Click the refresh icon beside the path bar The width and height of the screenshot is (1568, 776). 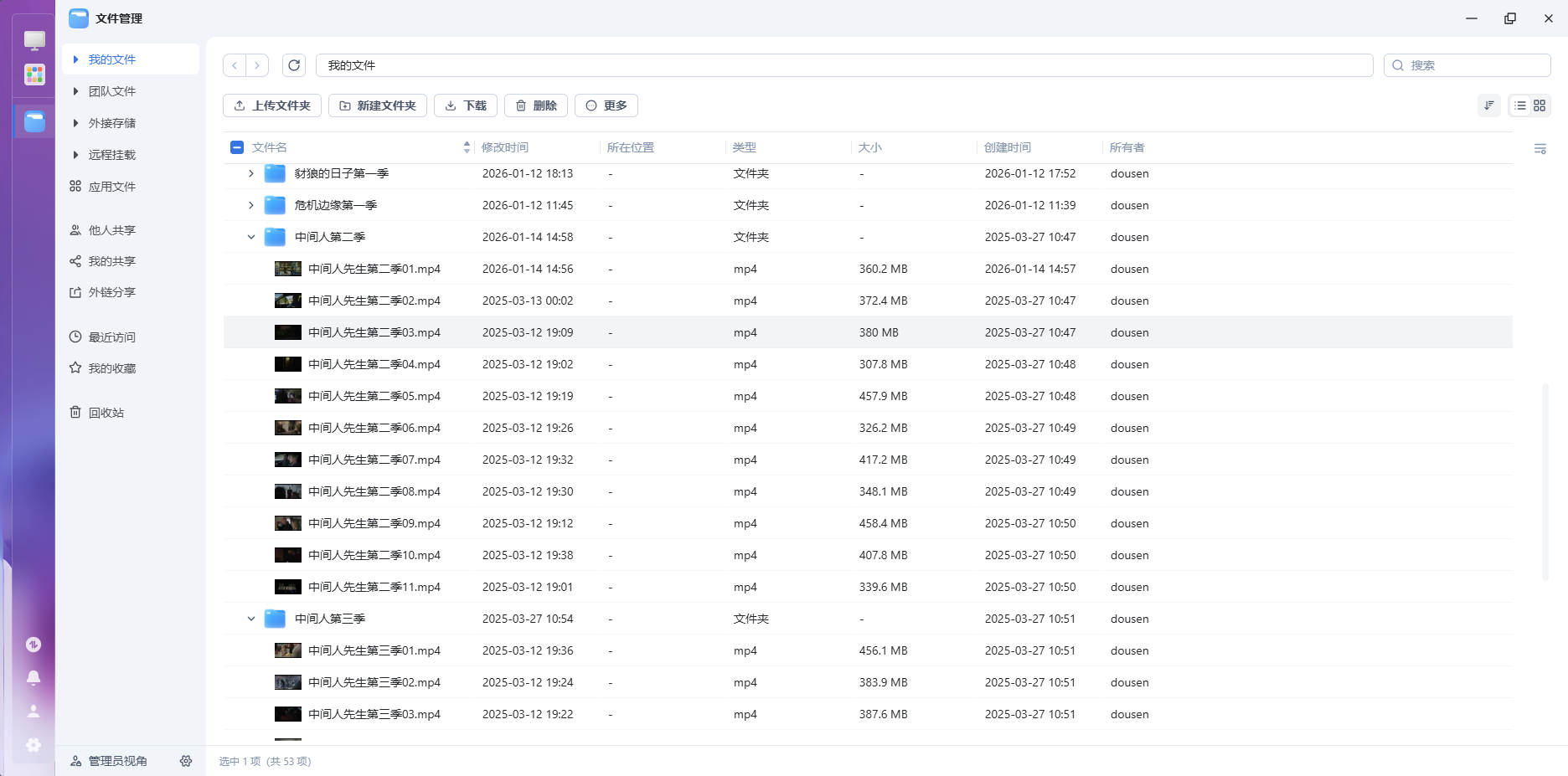tap(294, 64)
